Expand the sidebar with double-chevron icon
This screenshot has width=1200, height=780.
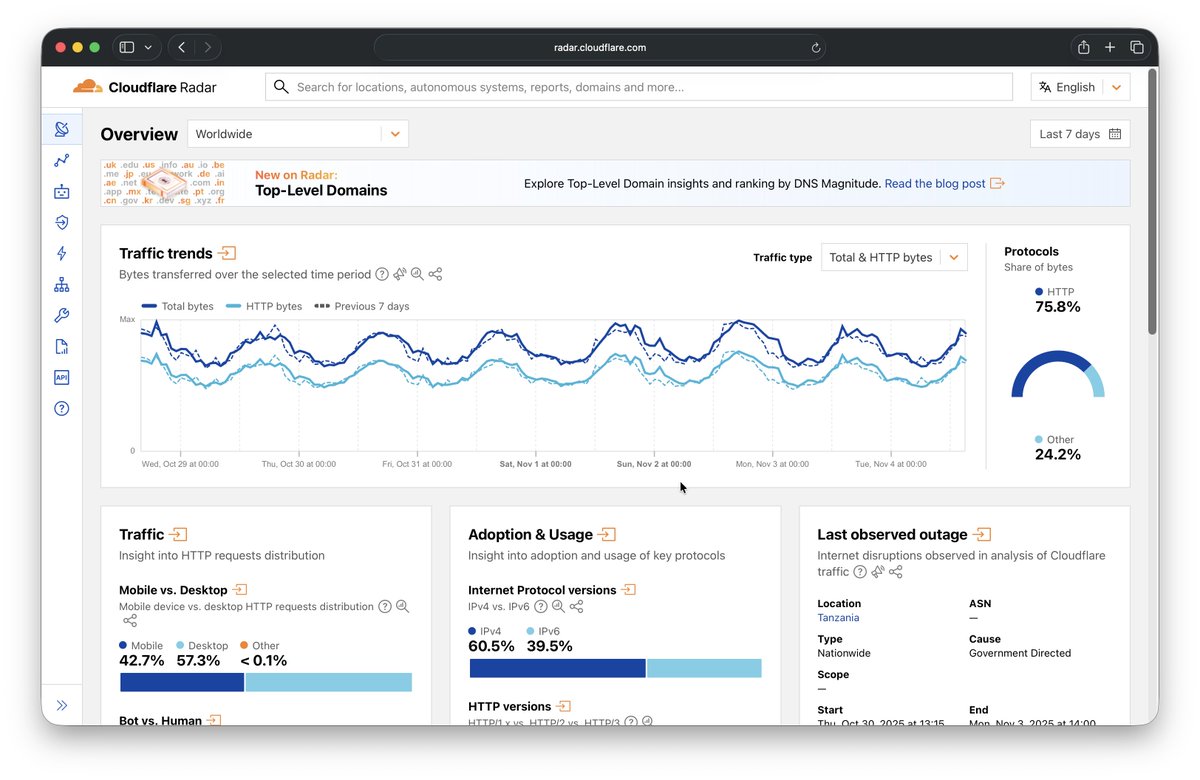(62, 705)
